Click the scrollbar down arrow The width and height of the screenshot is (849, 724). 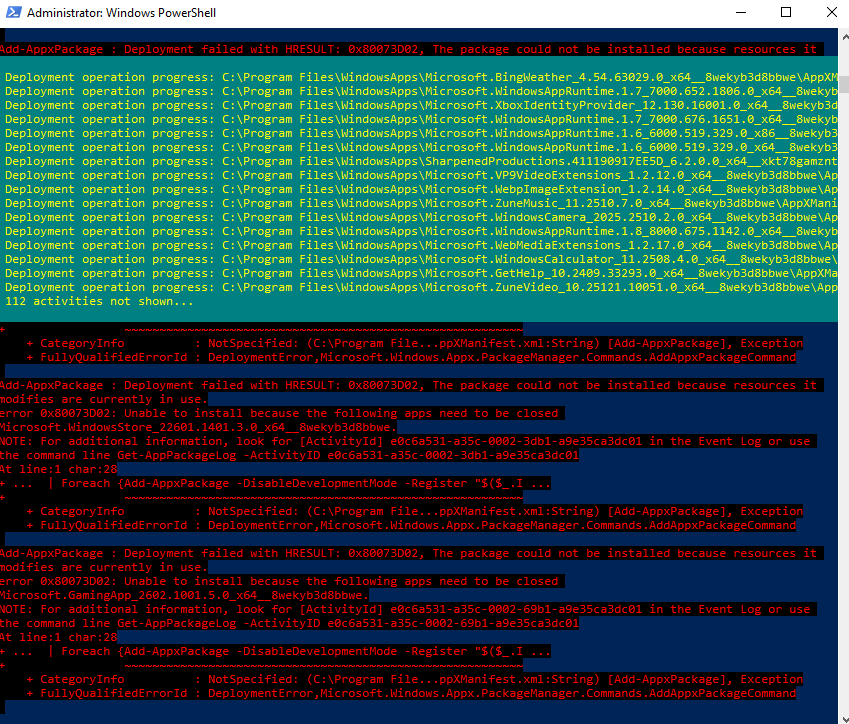tap(844, 719)
